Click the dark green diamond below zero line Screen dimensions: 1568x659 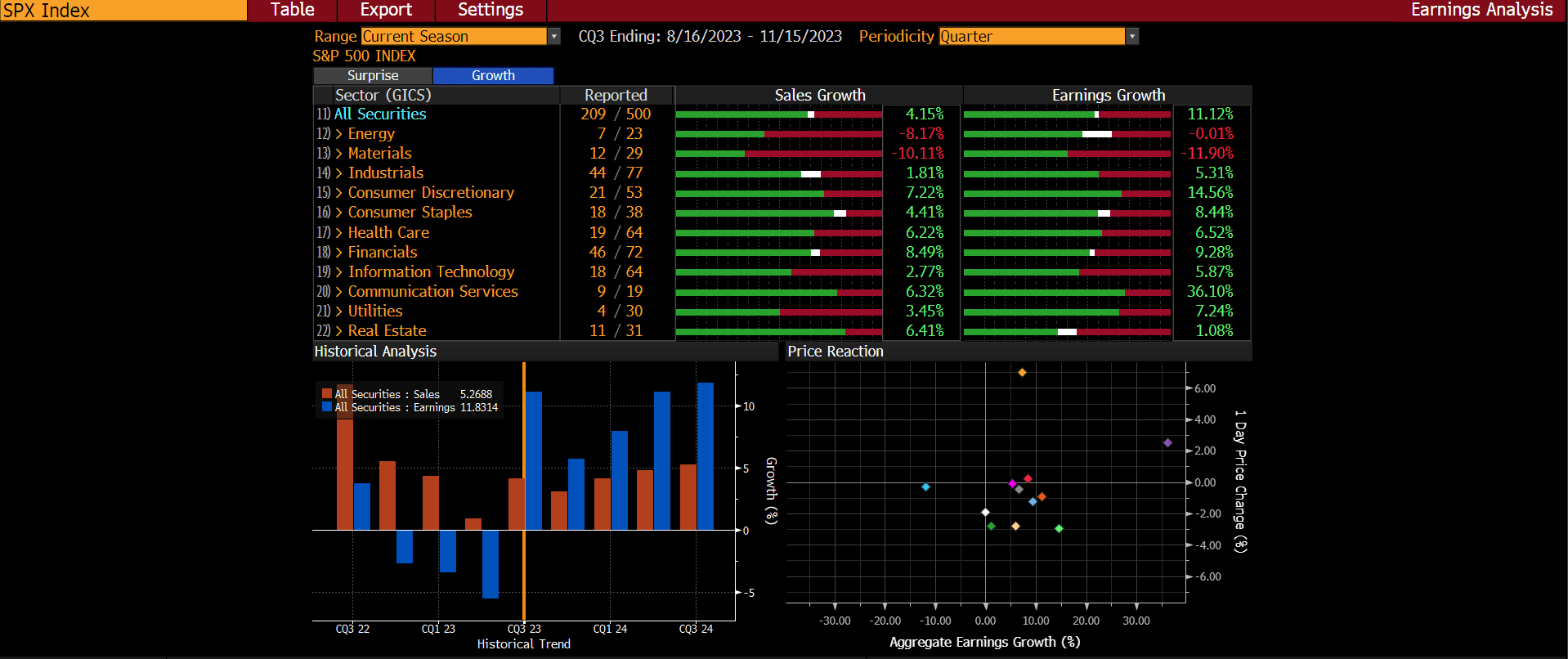click(991, 526)
